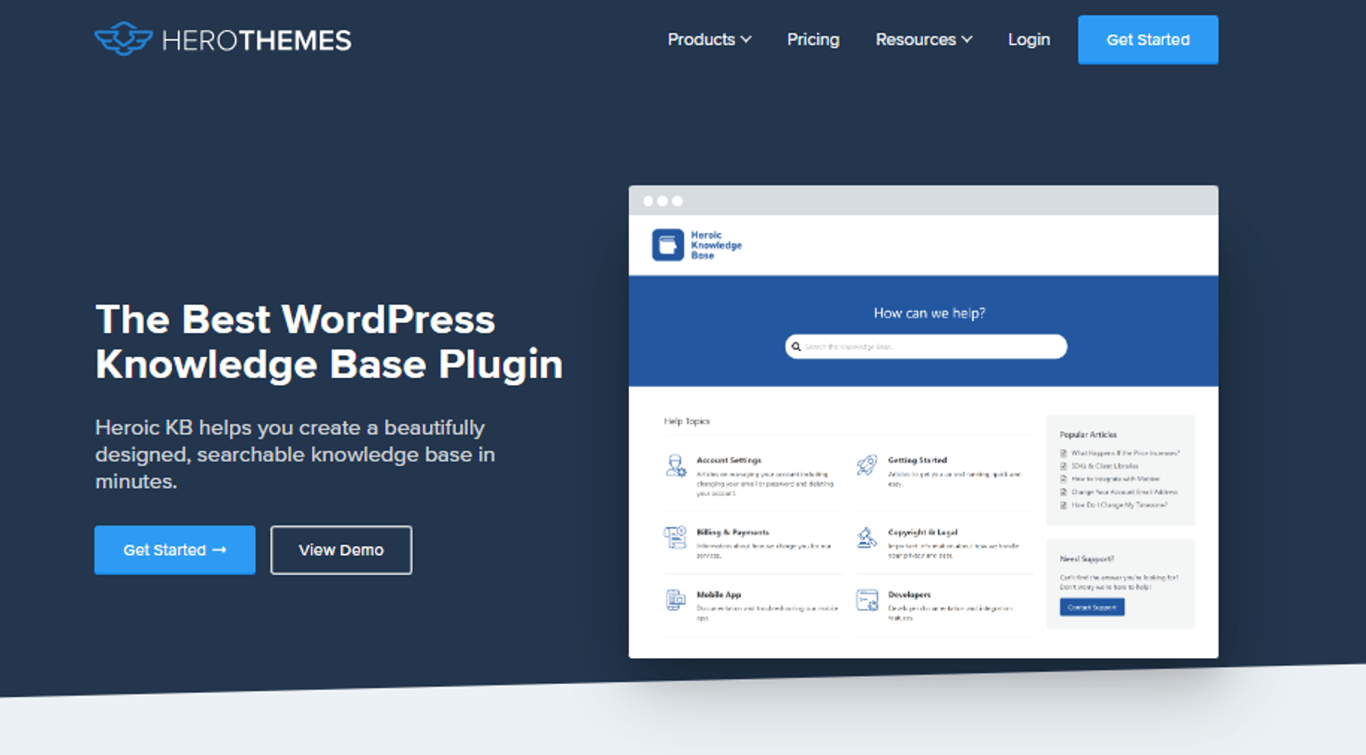Click 'The Best WordPress Knowledge Base Plugin' headline
1366x755 pixels.
tap(329, 342)
